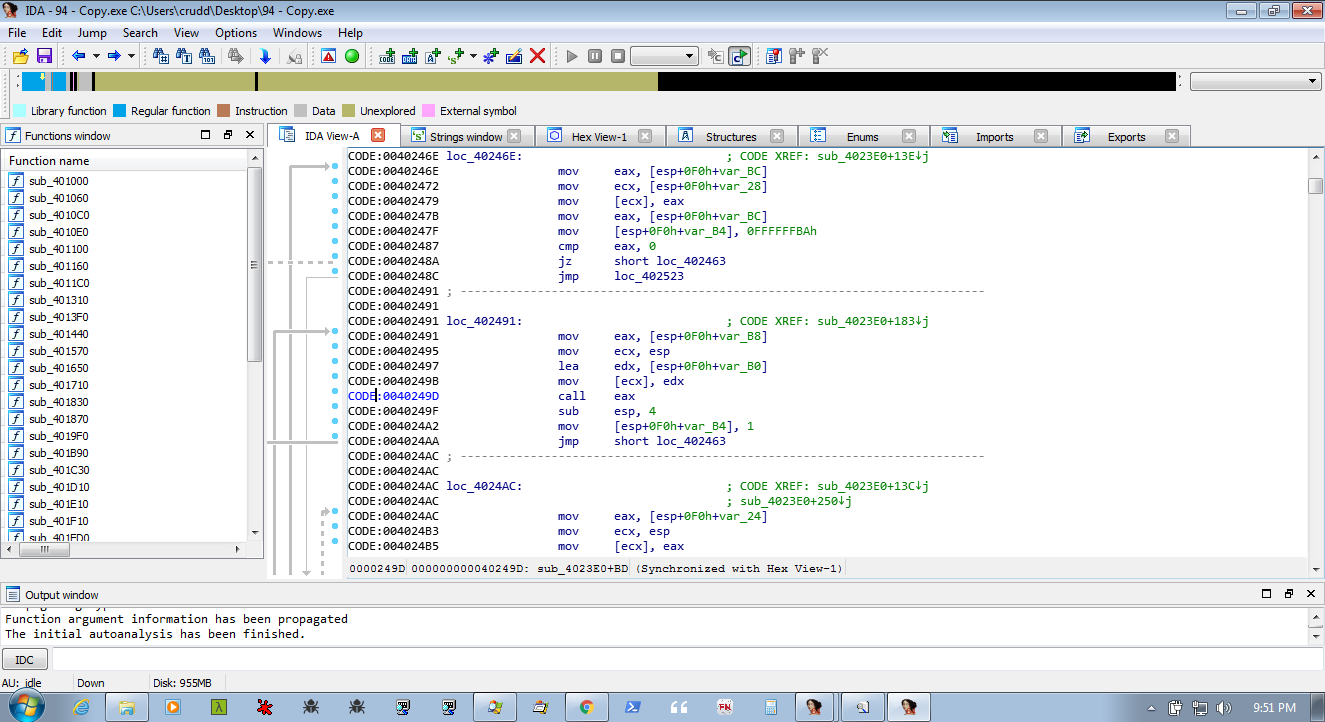Open the debugger selection combo box
Image resolution: width=1325 pixels, height=722 pixels.
[x=664, y=56]
